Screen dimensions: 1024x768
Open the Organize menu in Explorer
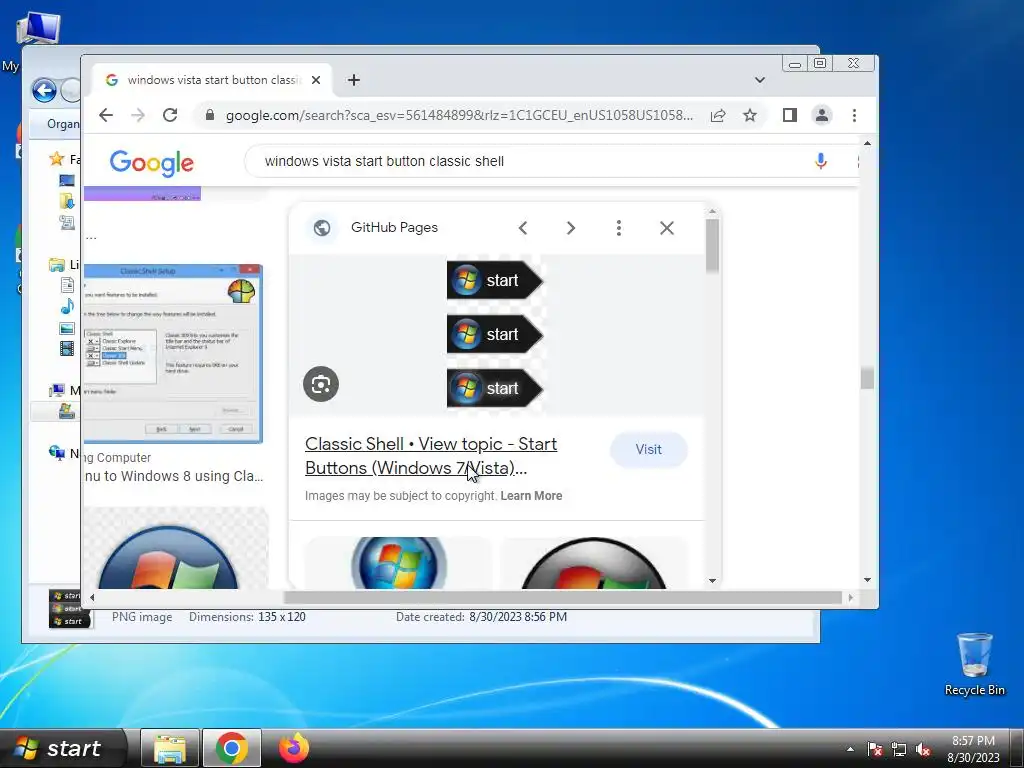pyautogui.click(x=63, y=124)
